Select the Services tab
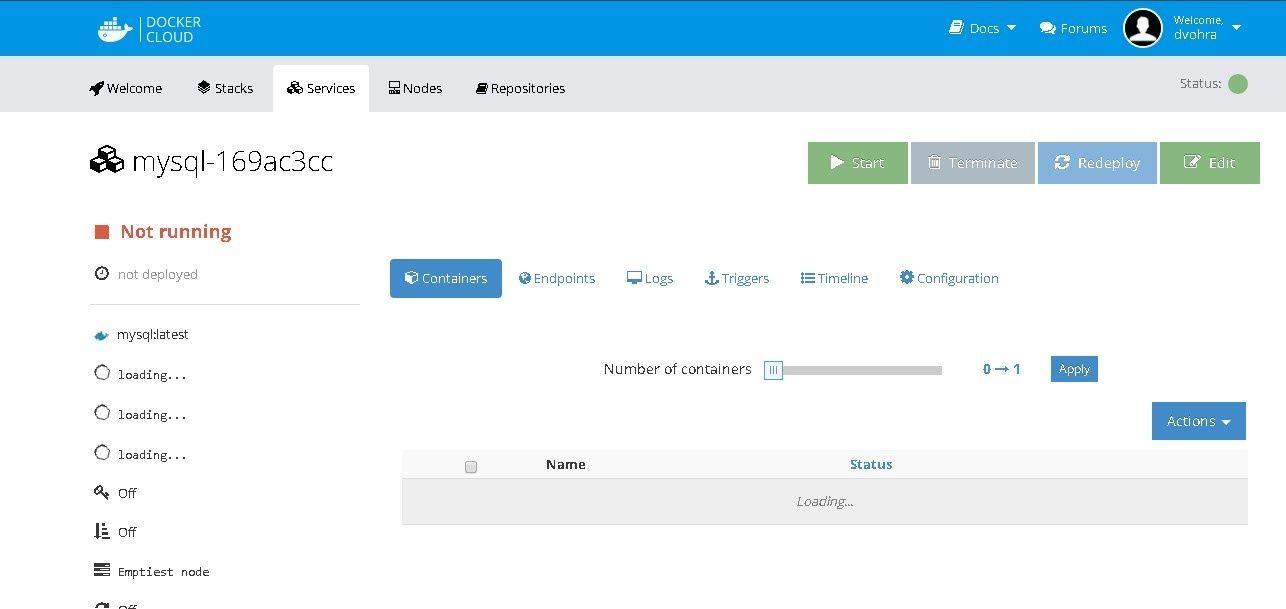The image size is (1286, 609). (321, 88)
